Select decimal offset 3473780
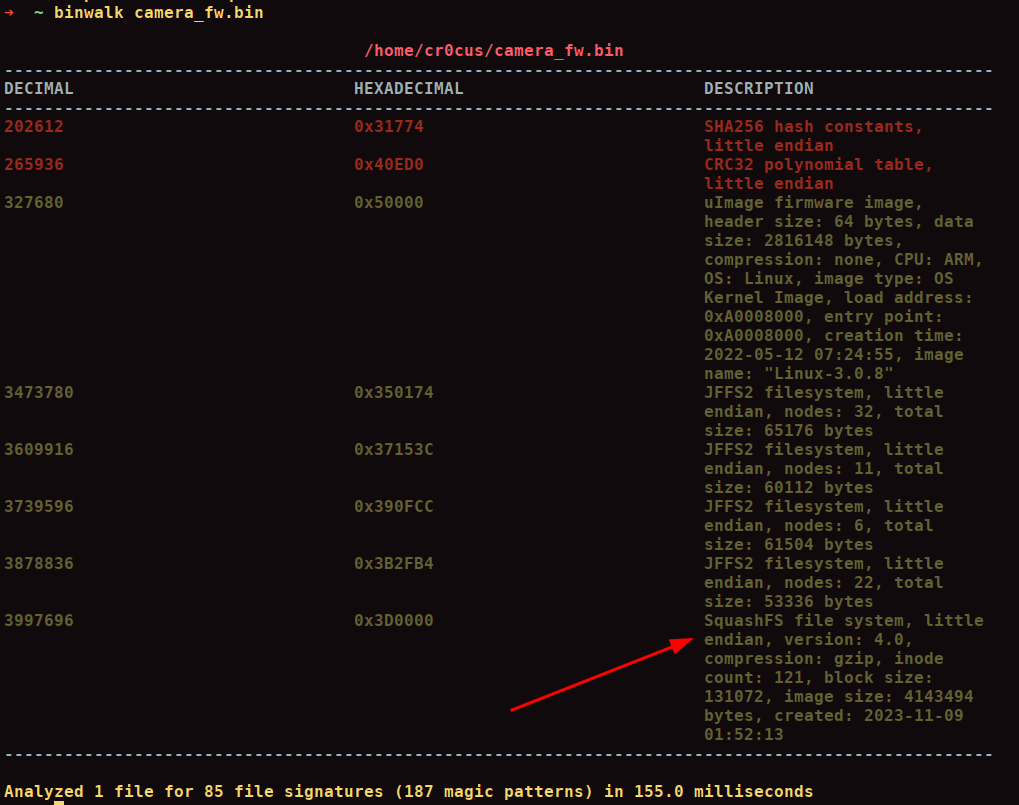Screen dimensions: 1019x805 point(39,392)
